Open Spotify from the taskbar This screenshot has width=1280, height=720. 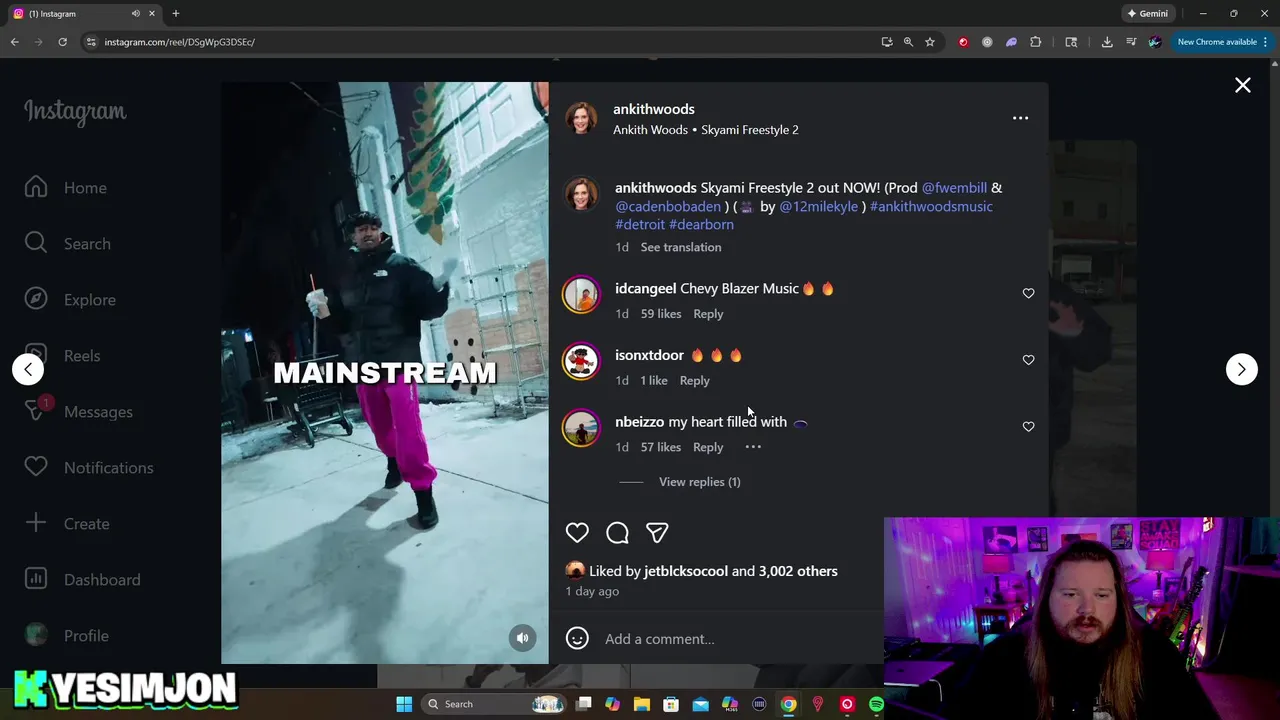(x=877, y=704)
